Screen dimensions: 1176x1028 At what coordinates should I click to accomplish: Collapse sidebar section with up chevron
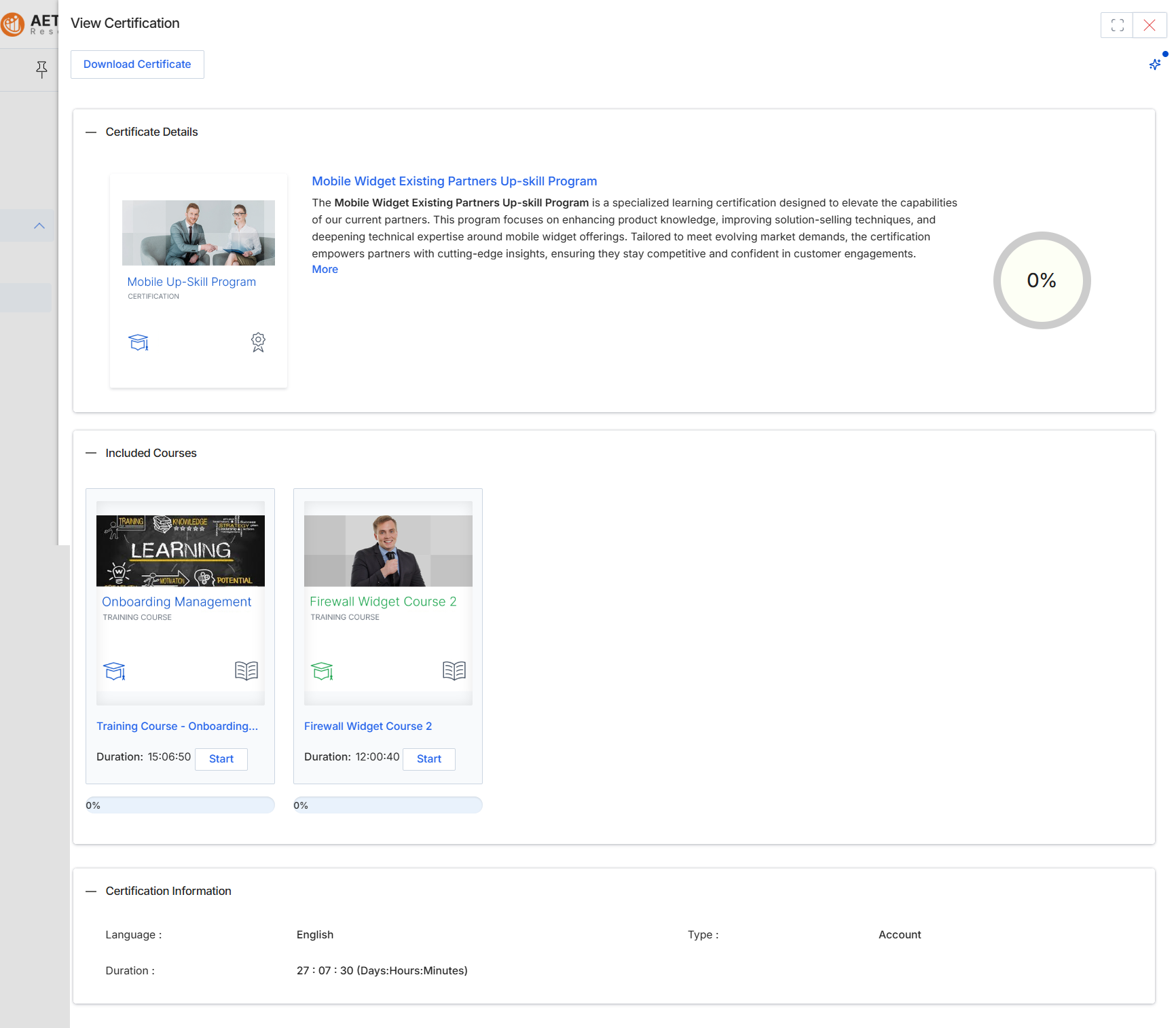39,225
